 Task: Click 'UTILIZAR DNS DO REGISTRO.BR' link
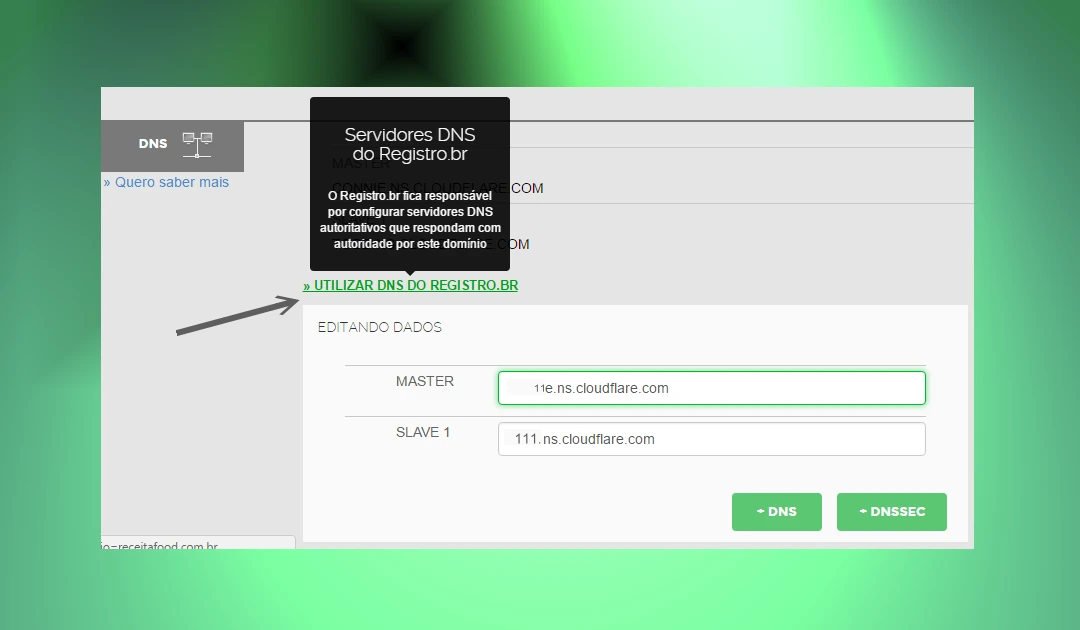(x=411, y=285)
